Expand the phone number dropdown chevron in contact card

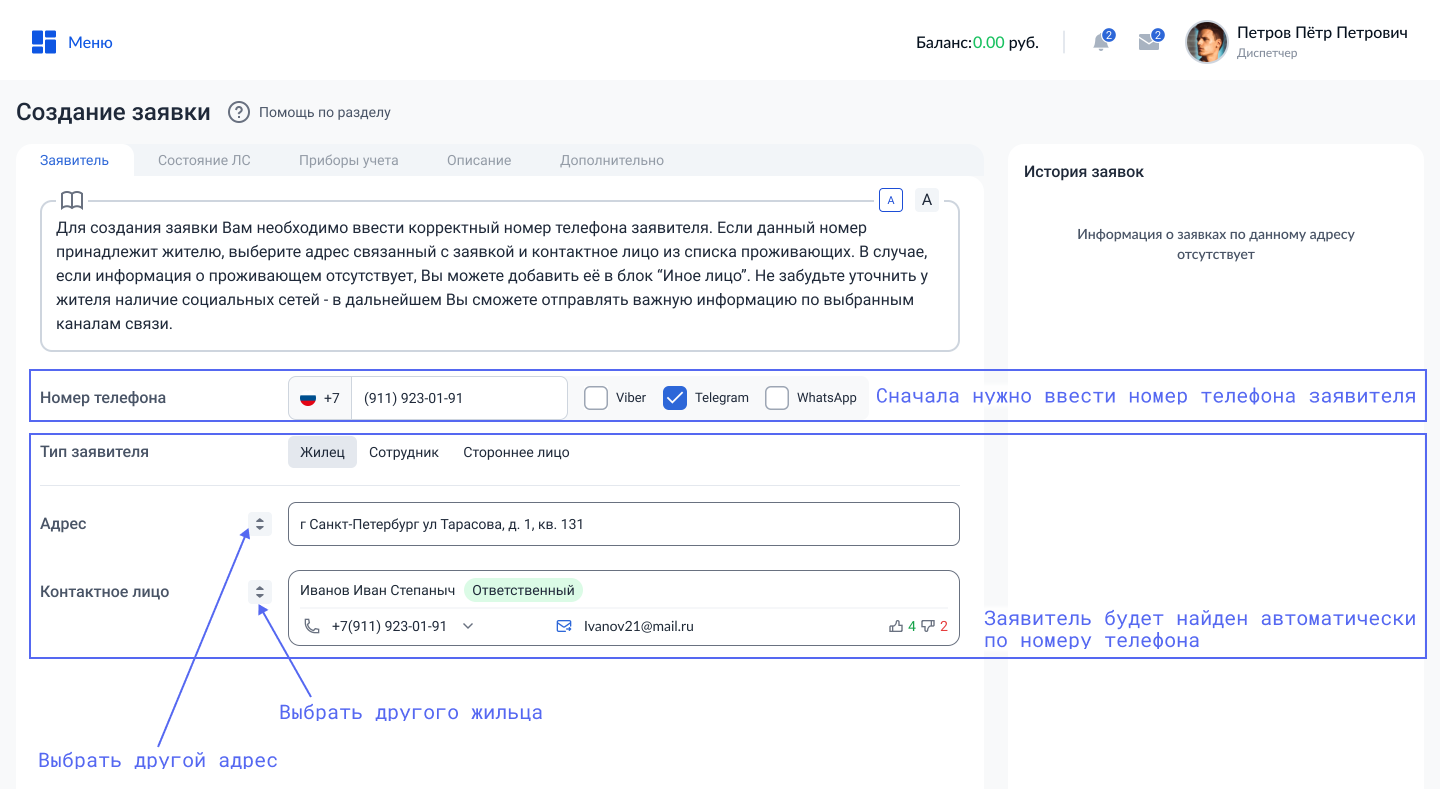[468, 626]
